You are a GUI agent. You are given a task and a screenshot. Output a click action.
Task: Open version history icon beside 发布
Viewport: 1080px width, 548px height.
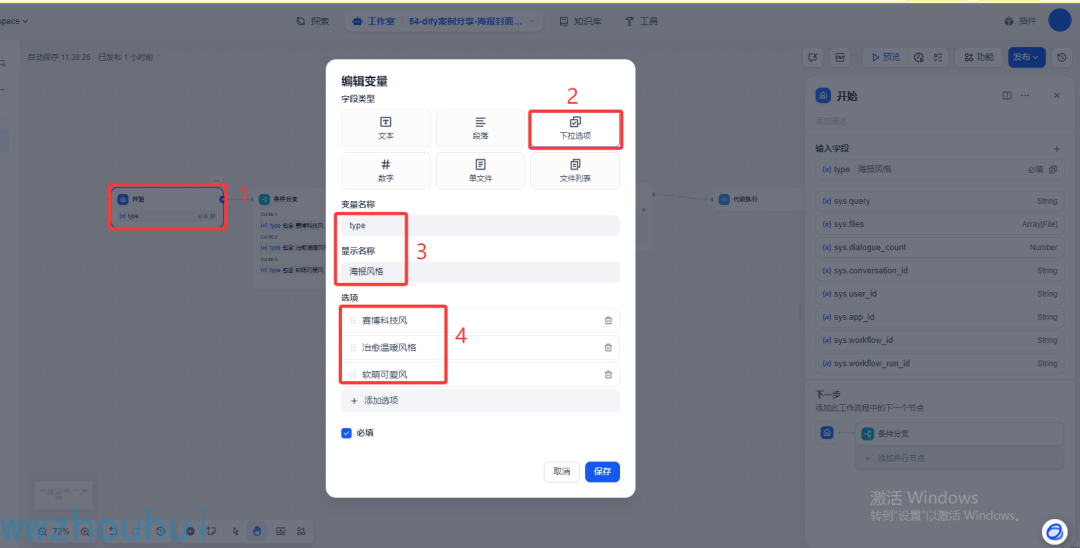tap(1061, 57)
